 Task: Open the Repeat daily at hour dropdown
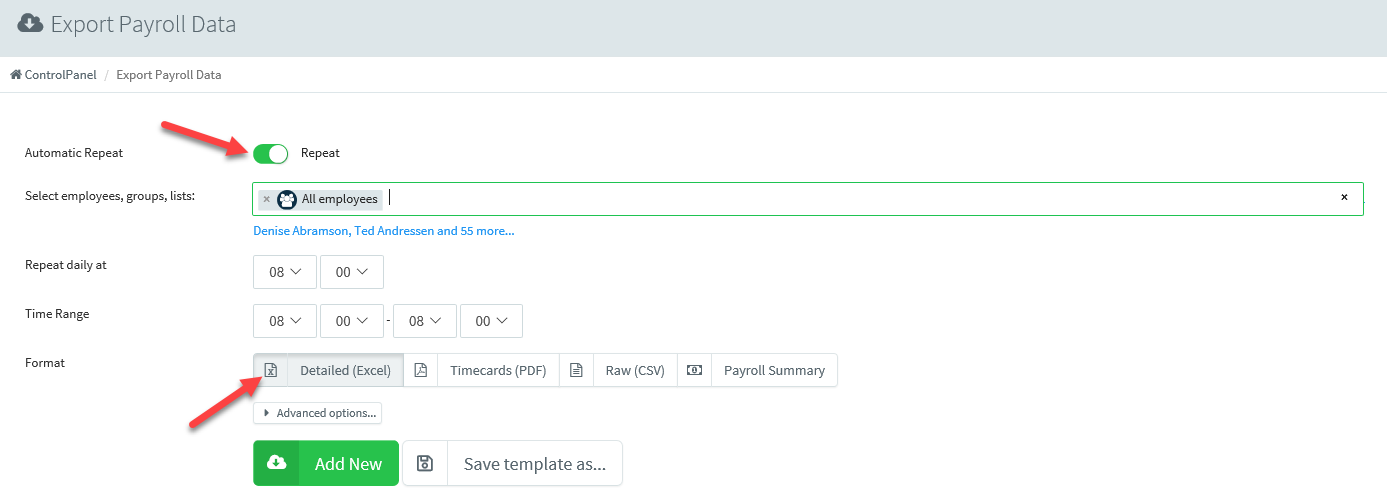pos(285,272)
